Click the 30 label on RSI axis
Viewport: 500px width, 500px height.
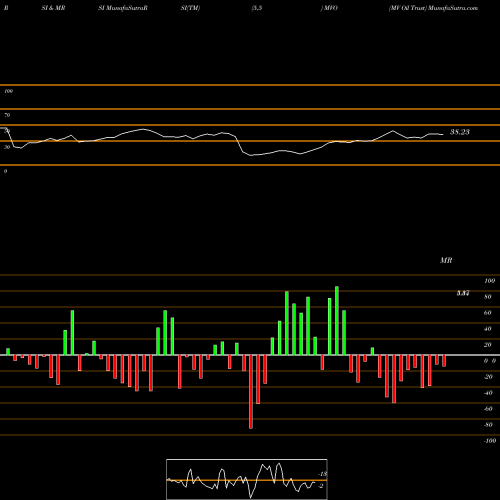7,147
